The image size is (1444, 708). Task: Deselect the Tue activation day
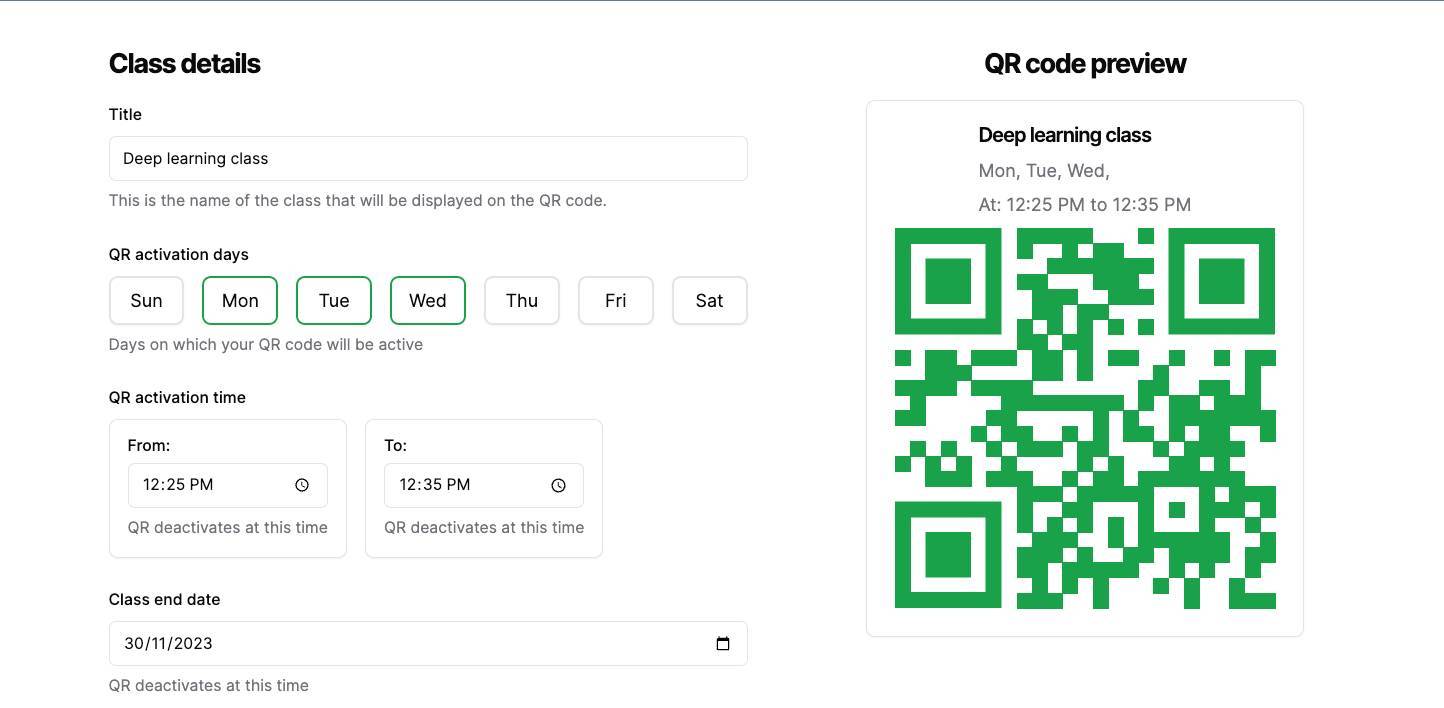coord(334,301)
